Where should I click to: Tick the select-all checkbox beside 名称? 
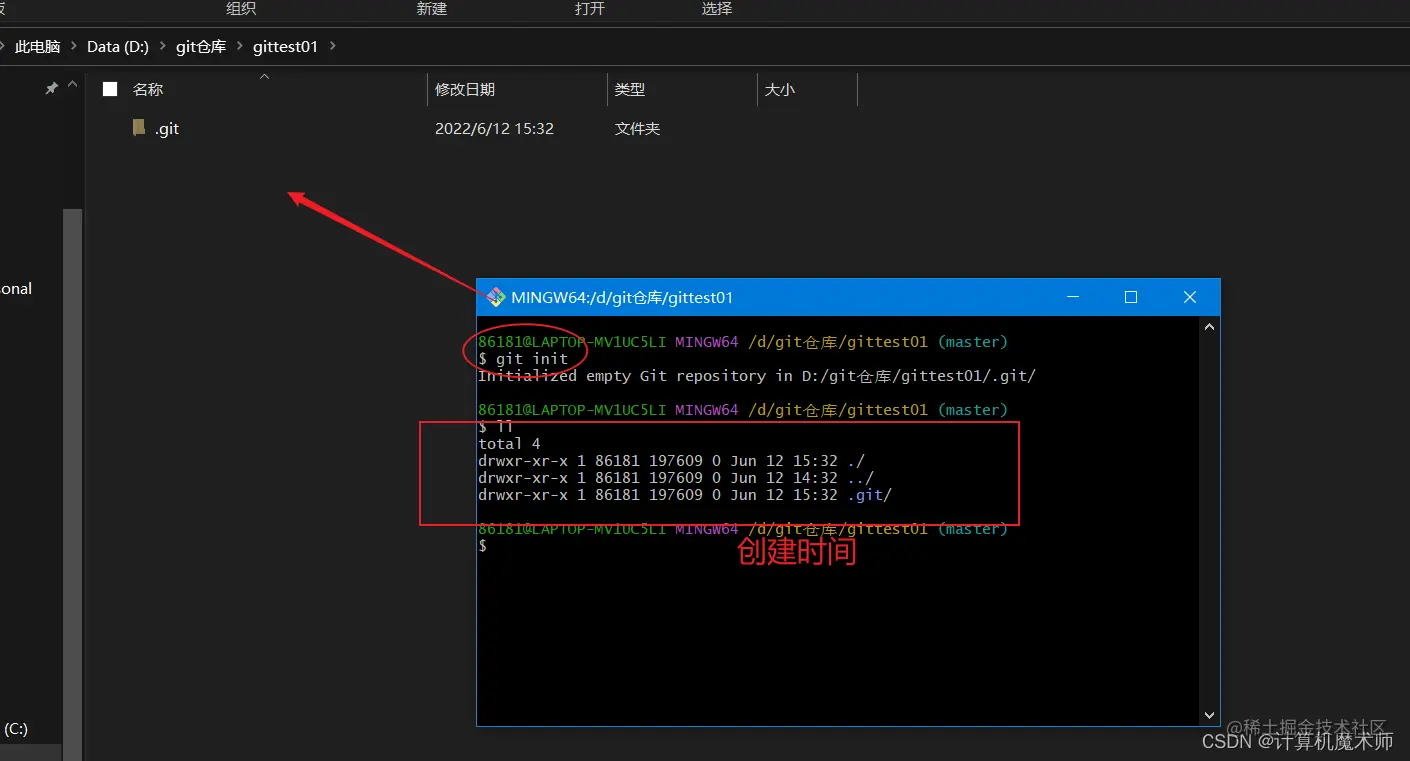110,89
